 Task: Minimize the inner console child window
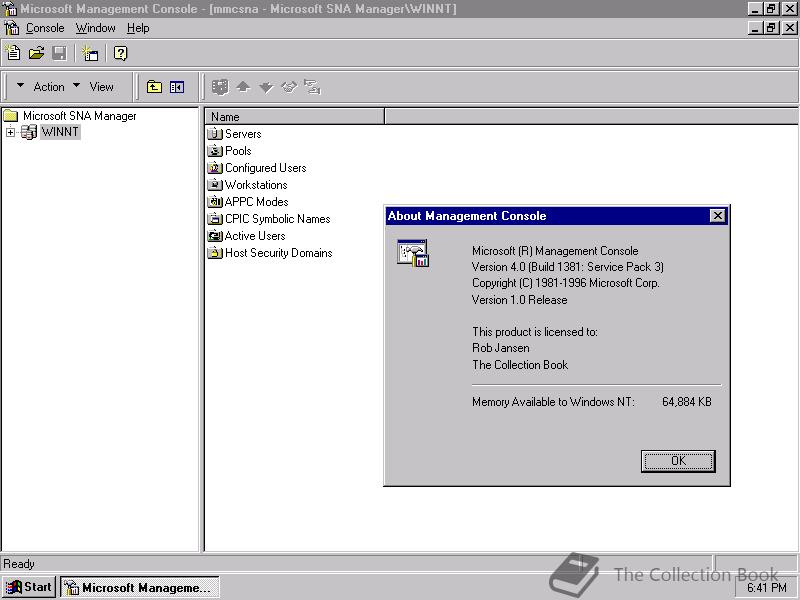756,28
